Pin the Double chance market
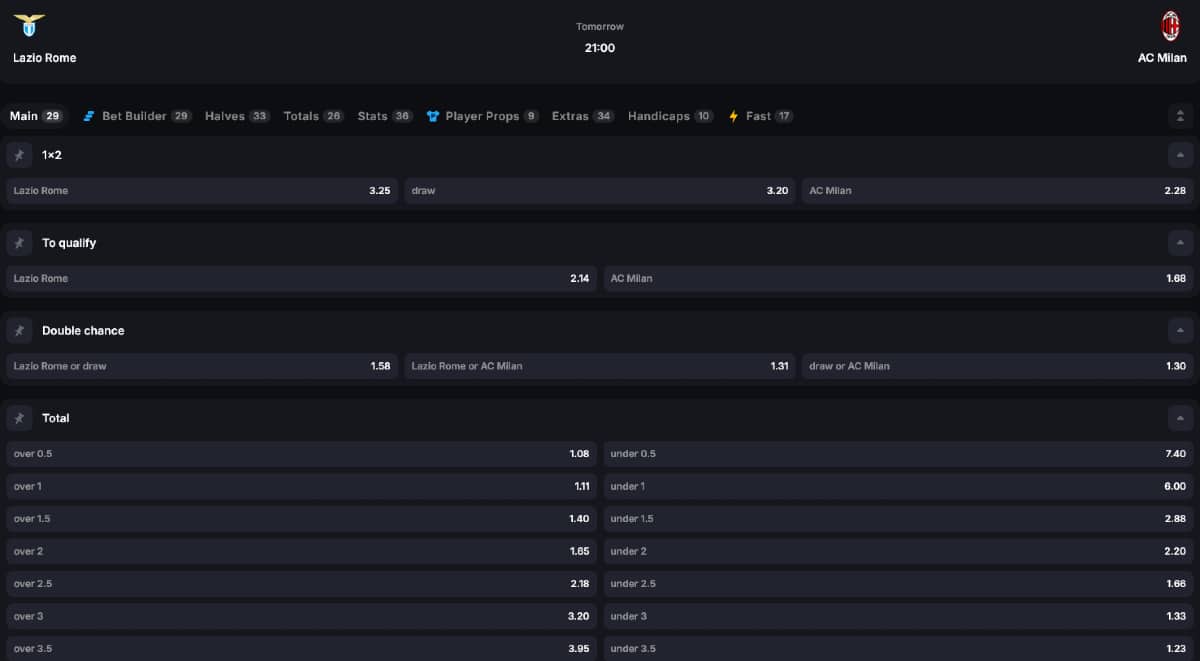1200x661 pixels. 17,330
